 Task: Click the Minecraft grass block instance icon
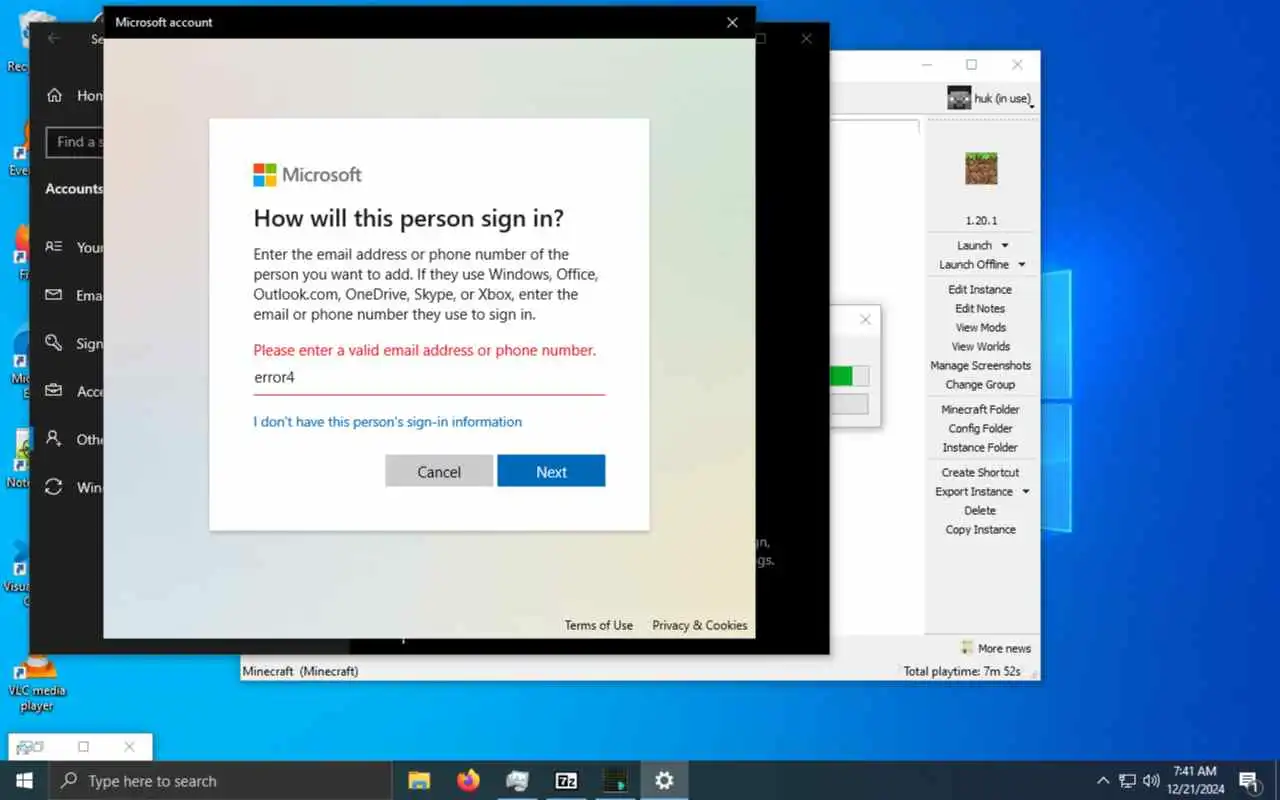(981, 169)
